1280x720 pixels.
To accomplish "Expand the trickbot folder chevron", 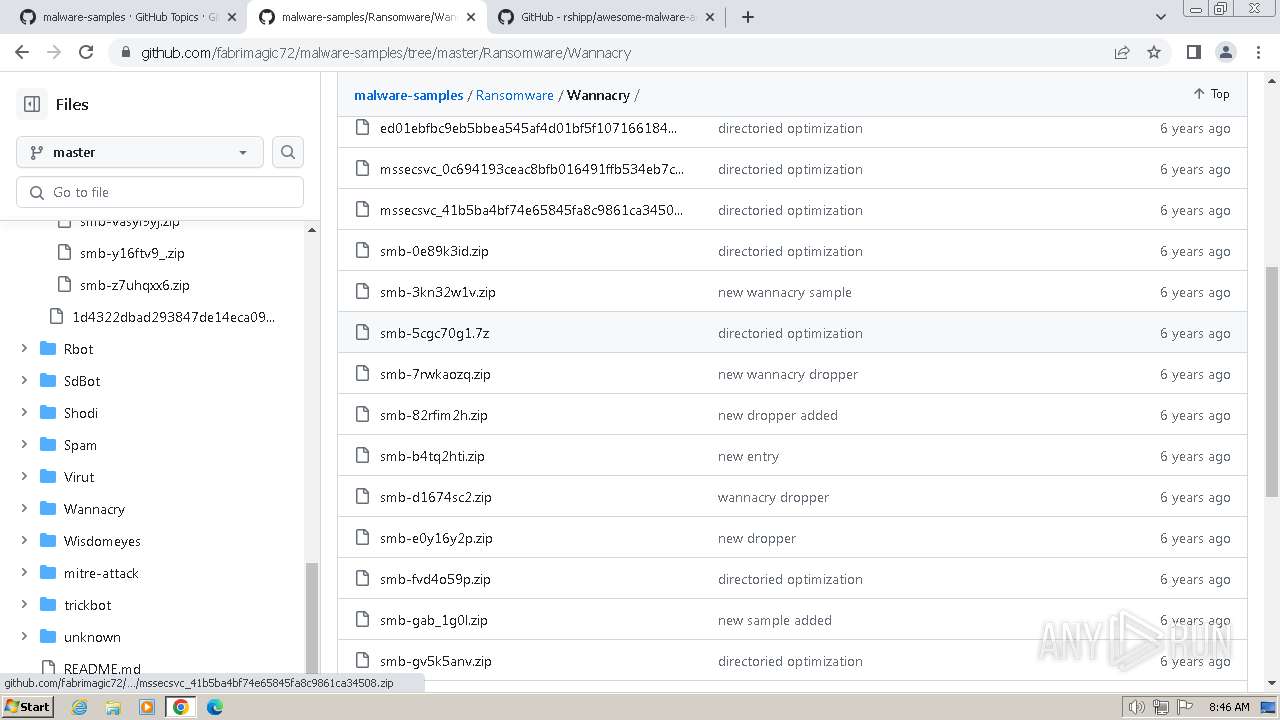I will pos(24,605).
